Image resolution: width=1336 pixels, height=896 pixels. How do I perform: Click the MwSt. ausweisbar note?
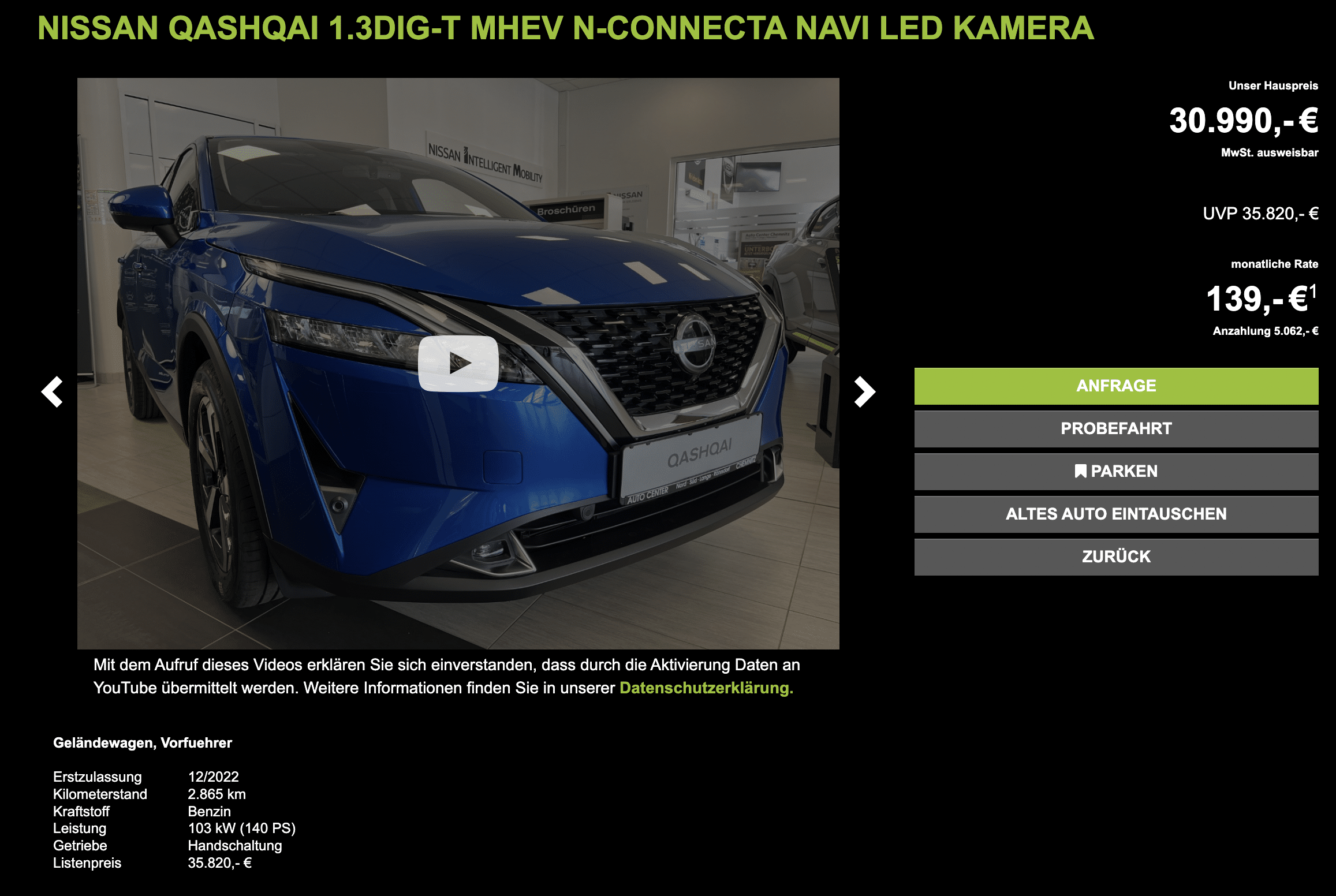1270,152
